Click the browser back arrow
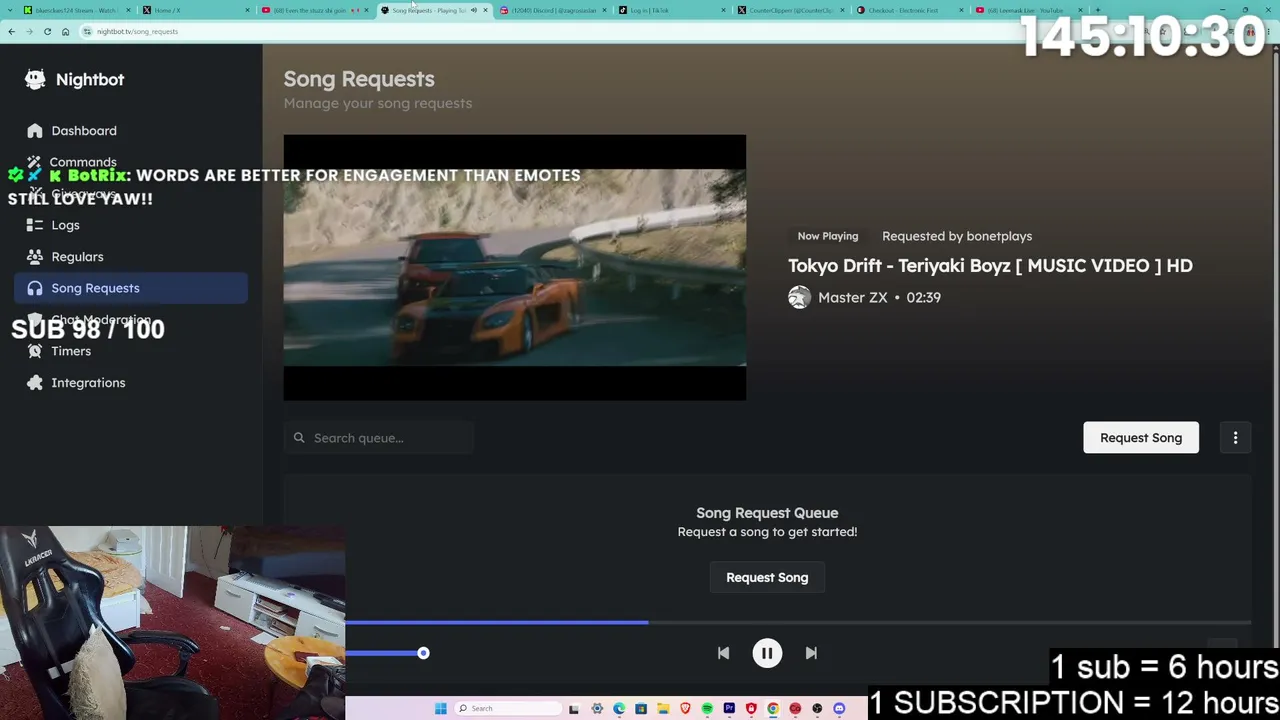 pos(11,31)
